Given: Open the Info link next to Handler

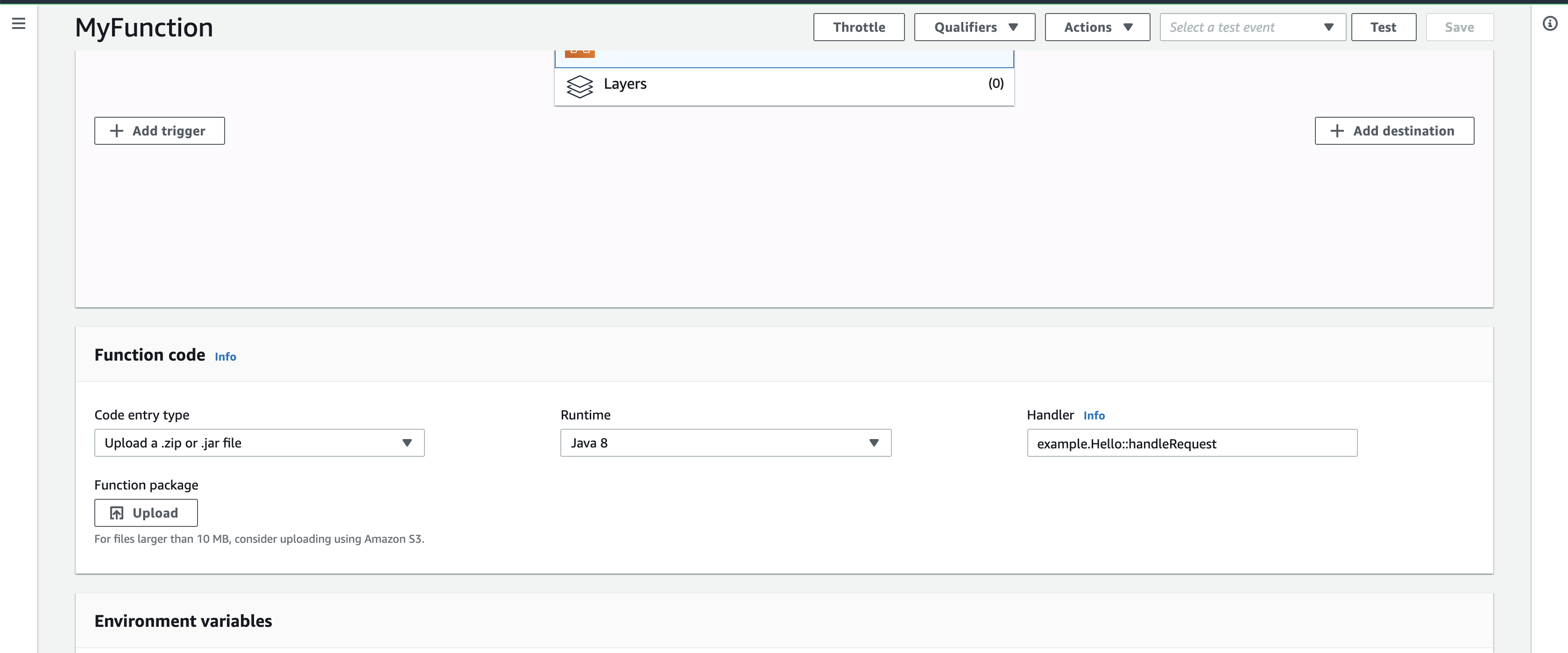Looking at the screenshot, I should coord(1095,415).
